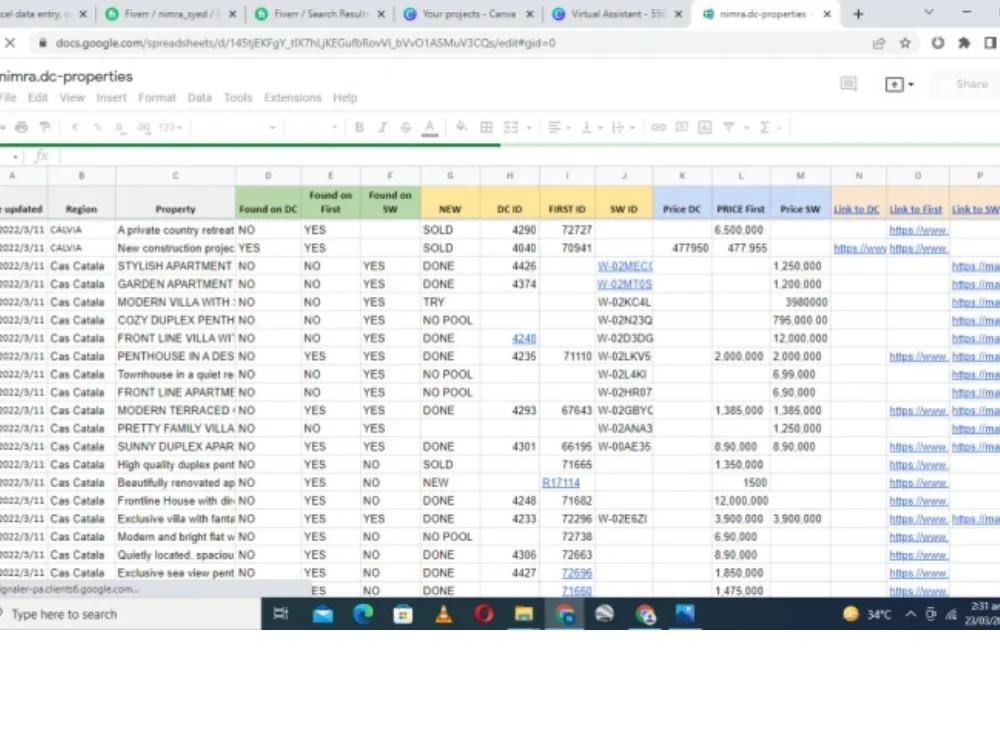The width and height of the screenshot is (1000, 750).
Task: Open the File menu
Action: [8, 98]
